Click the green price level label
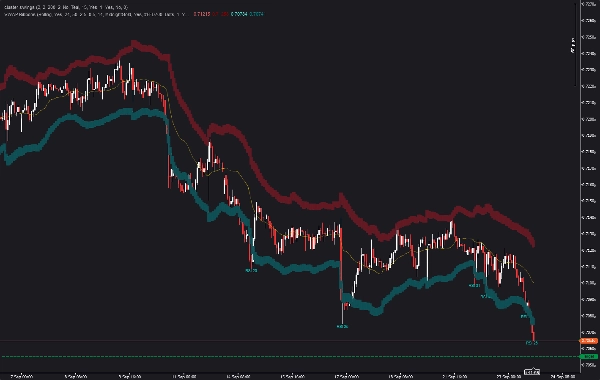Image resolution: width=600 pixels, height=380 pixels. (589, 357)
